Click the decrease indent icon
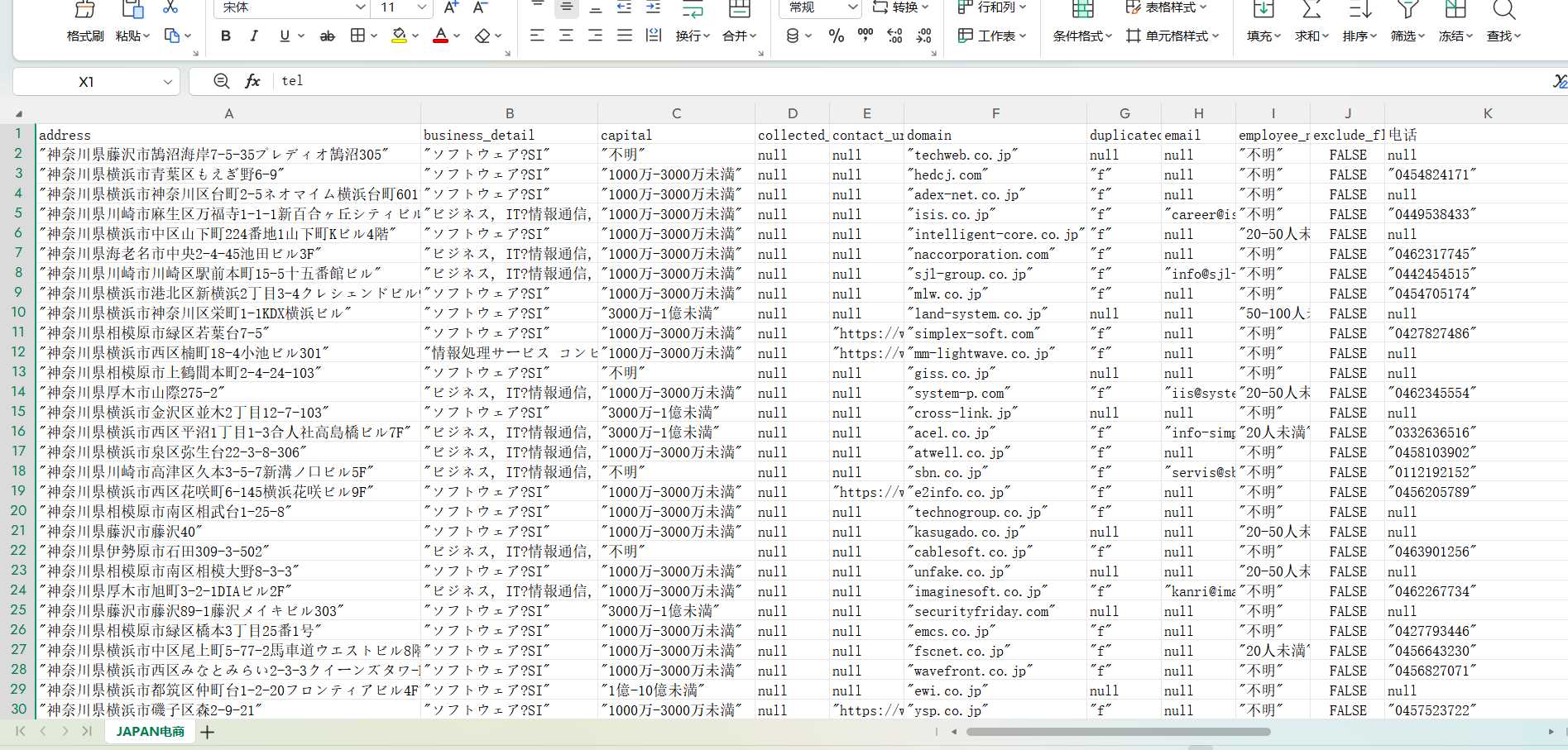The height and width of the screenshot is (750, 1568). point(624,7)
